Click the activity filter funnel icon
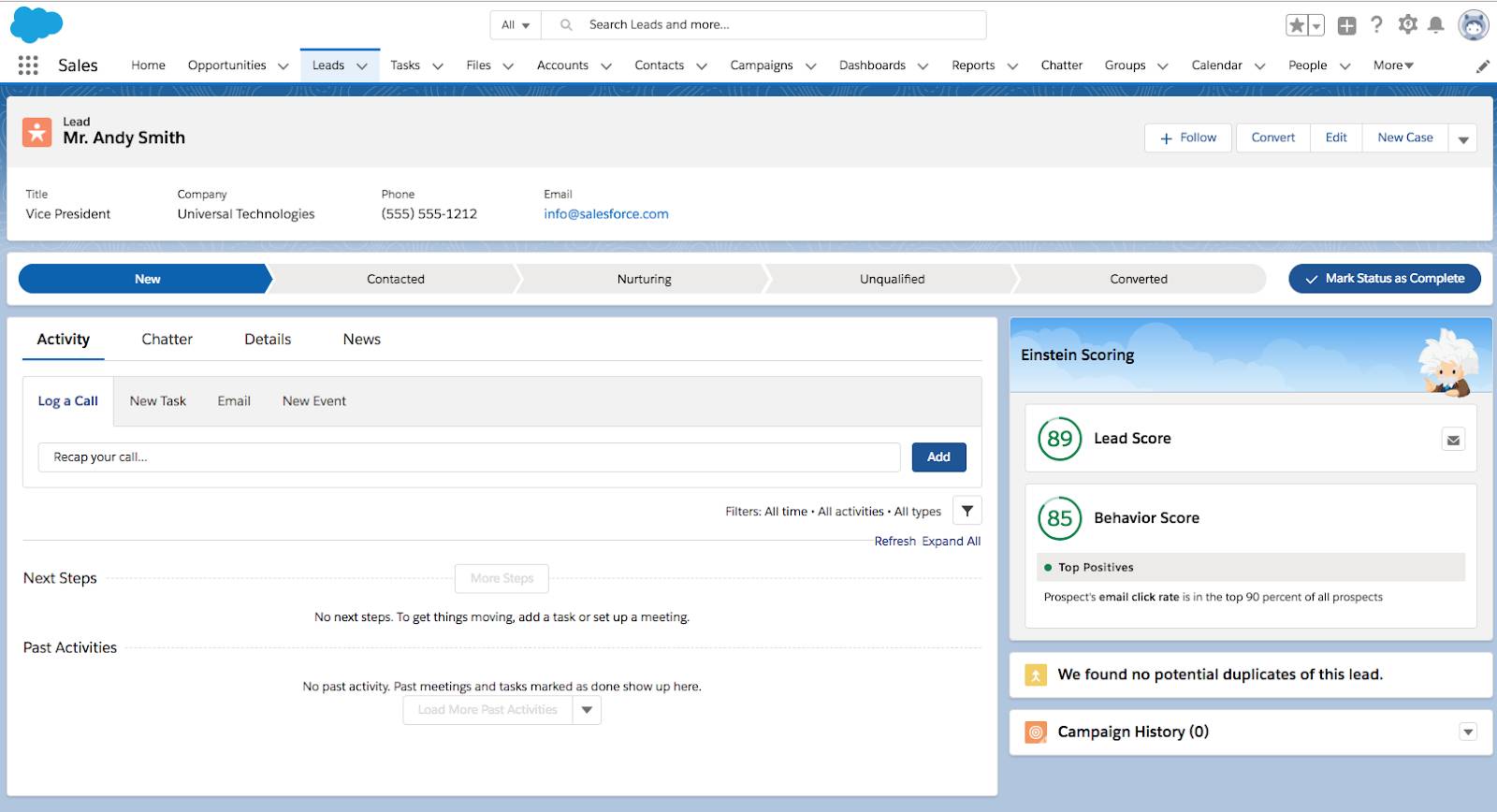This screenshot has height=812, width=1497. click(967, 511)
